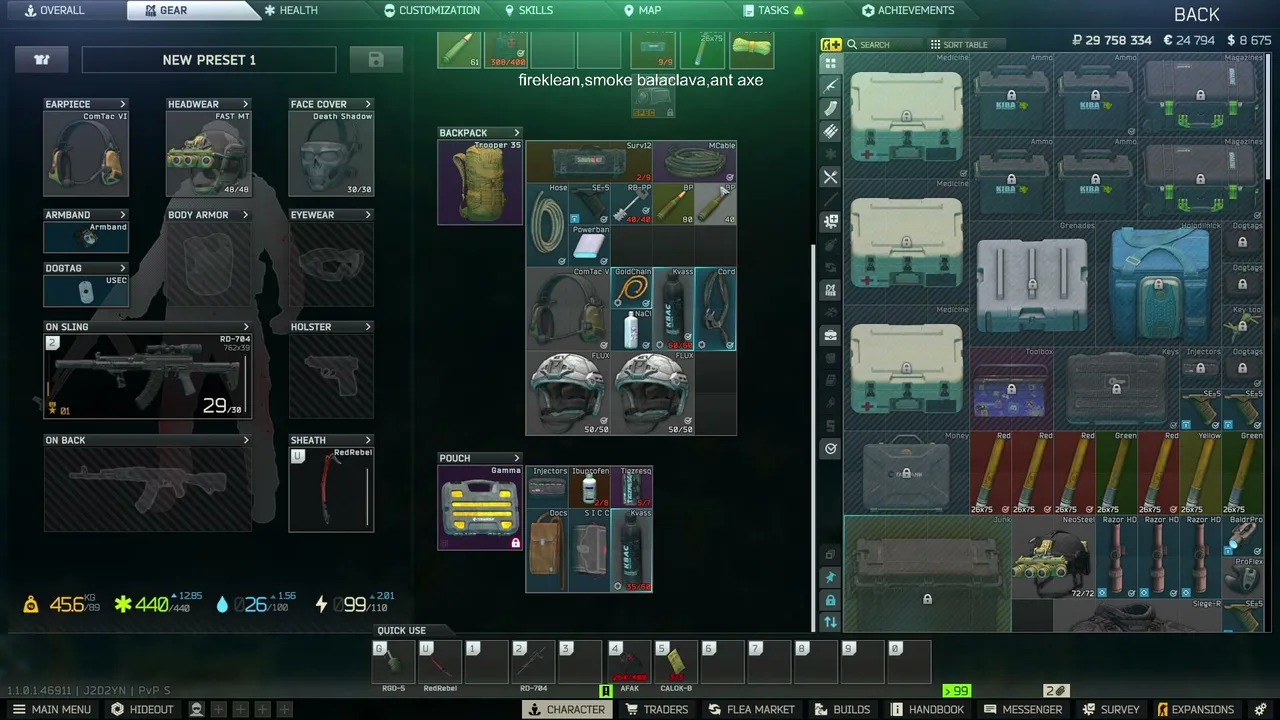
Task: Switch to the Overall tab
Action: (55, 10)
